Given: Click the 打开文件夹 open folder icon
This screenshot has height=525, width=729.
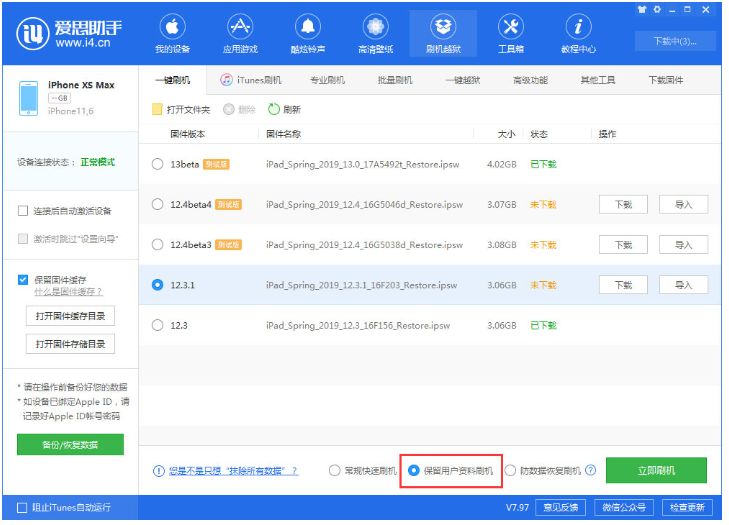Looking at the screenshot, I should pos(157,110).
